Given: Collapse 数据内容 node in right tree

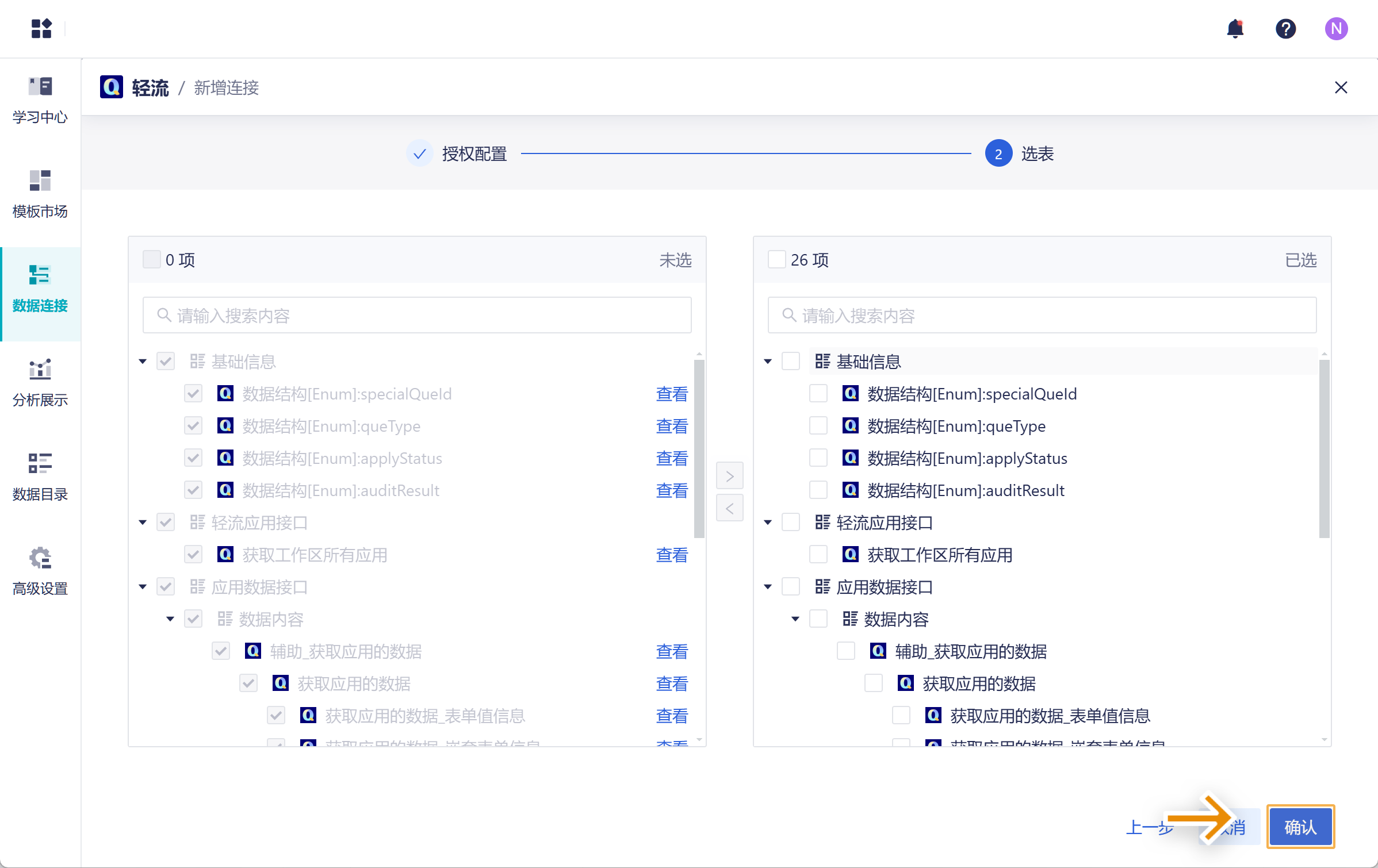Looking at the screenshot, I should click(795, 619).
